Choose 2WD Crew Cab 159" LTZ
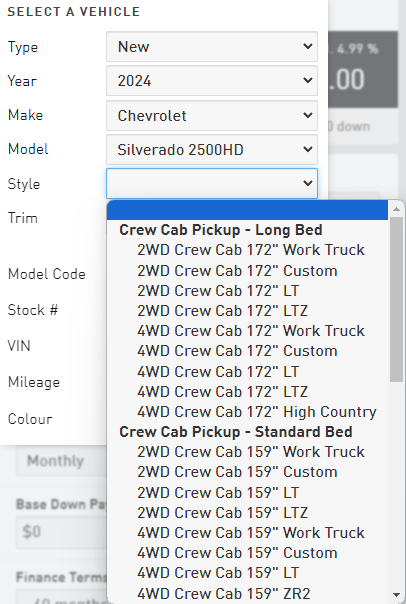The width and height of the screenshot is (406, 604). (x=247, y=513)
